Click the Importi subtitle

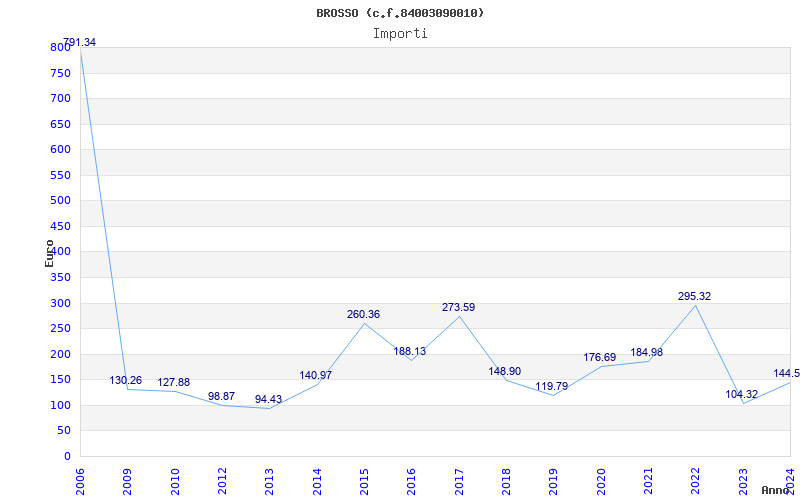coord(400,34)
